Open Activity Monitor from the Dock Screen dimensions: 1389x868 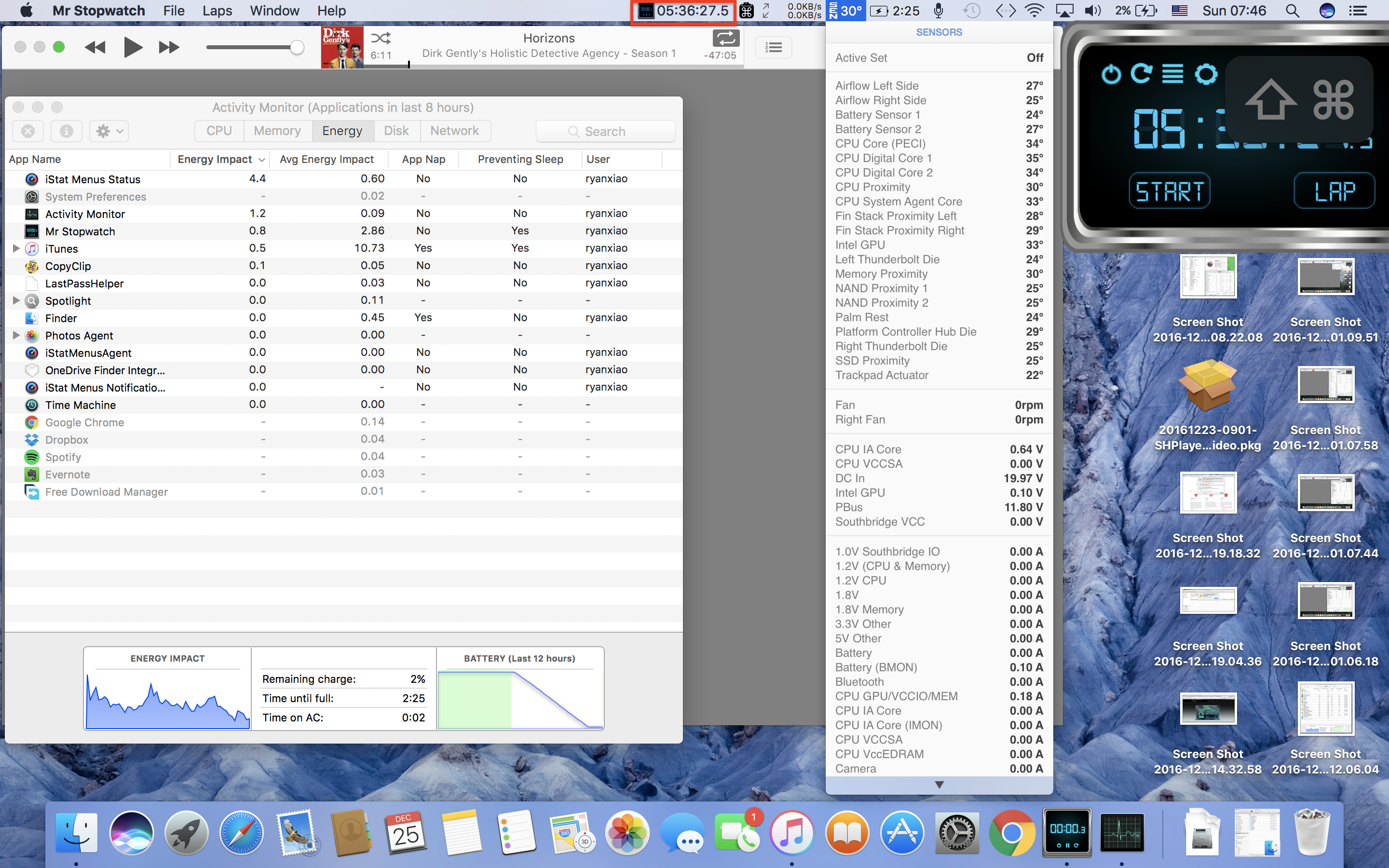point(1122,832)
